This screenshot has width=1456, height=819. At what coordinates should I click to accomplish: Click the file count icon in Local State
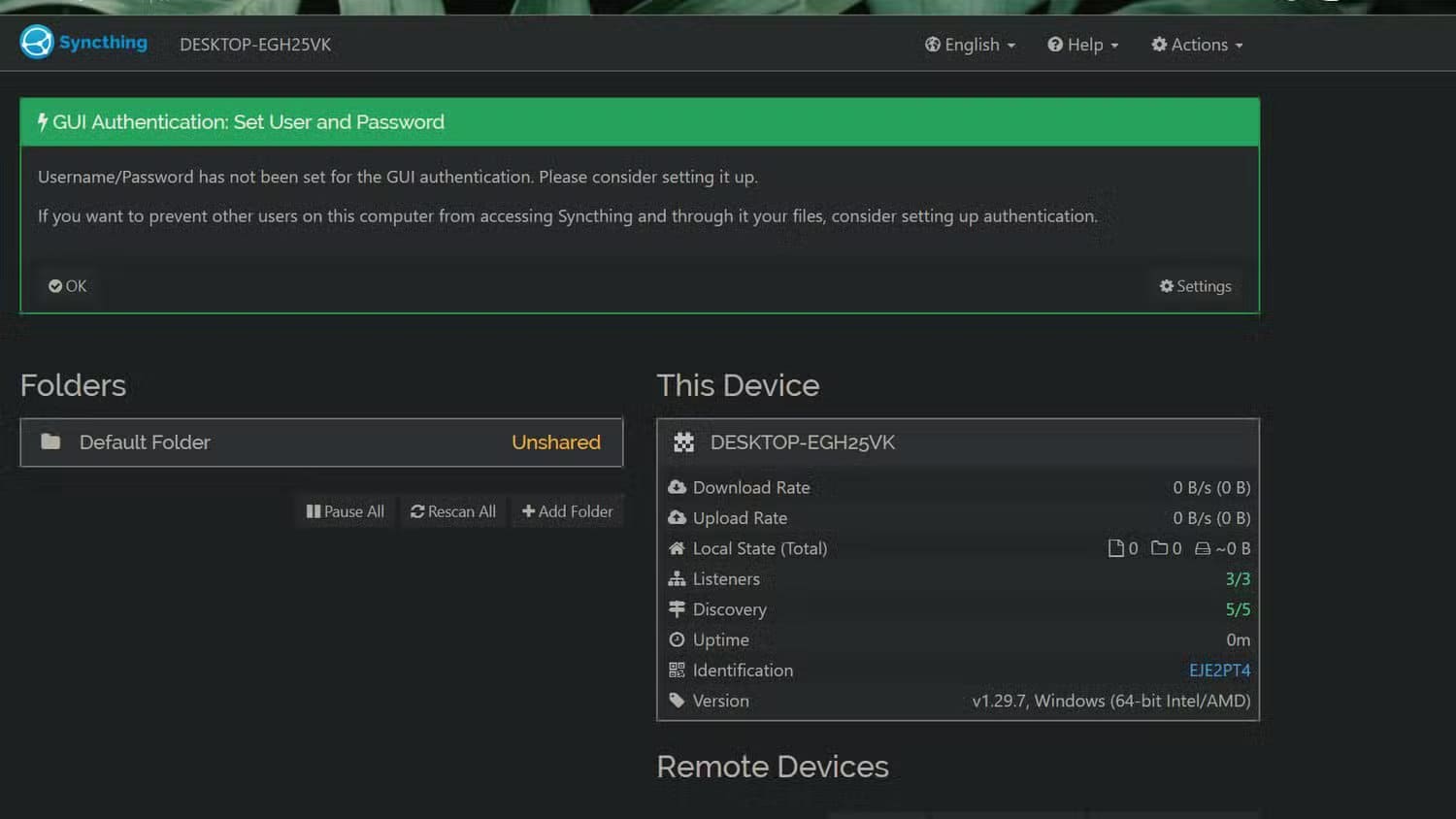click(x=1115, y=548)
